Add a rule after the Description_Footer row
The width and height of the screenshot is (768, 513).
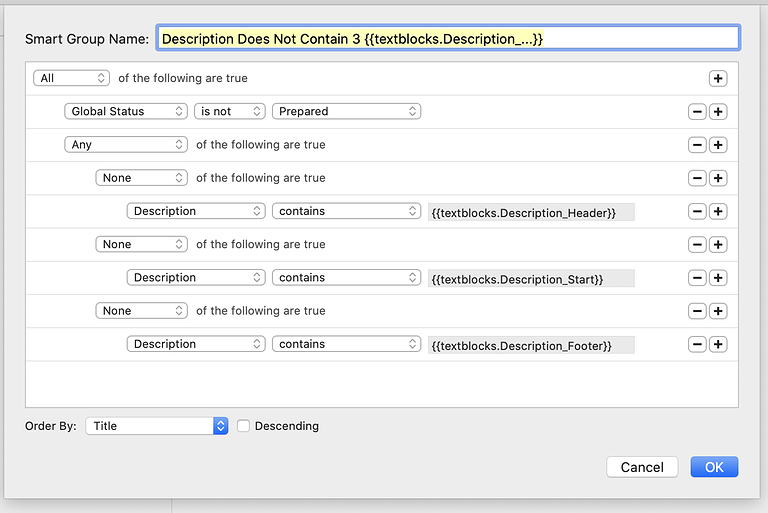(718, 344)
